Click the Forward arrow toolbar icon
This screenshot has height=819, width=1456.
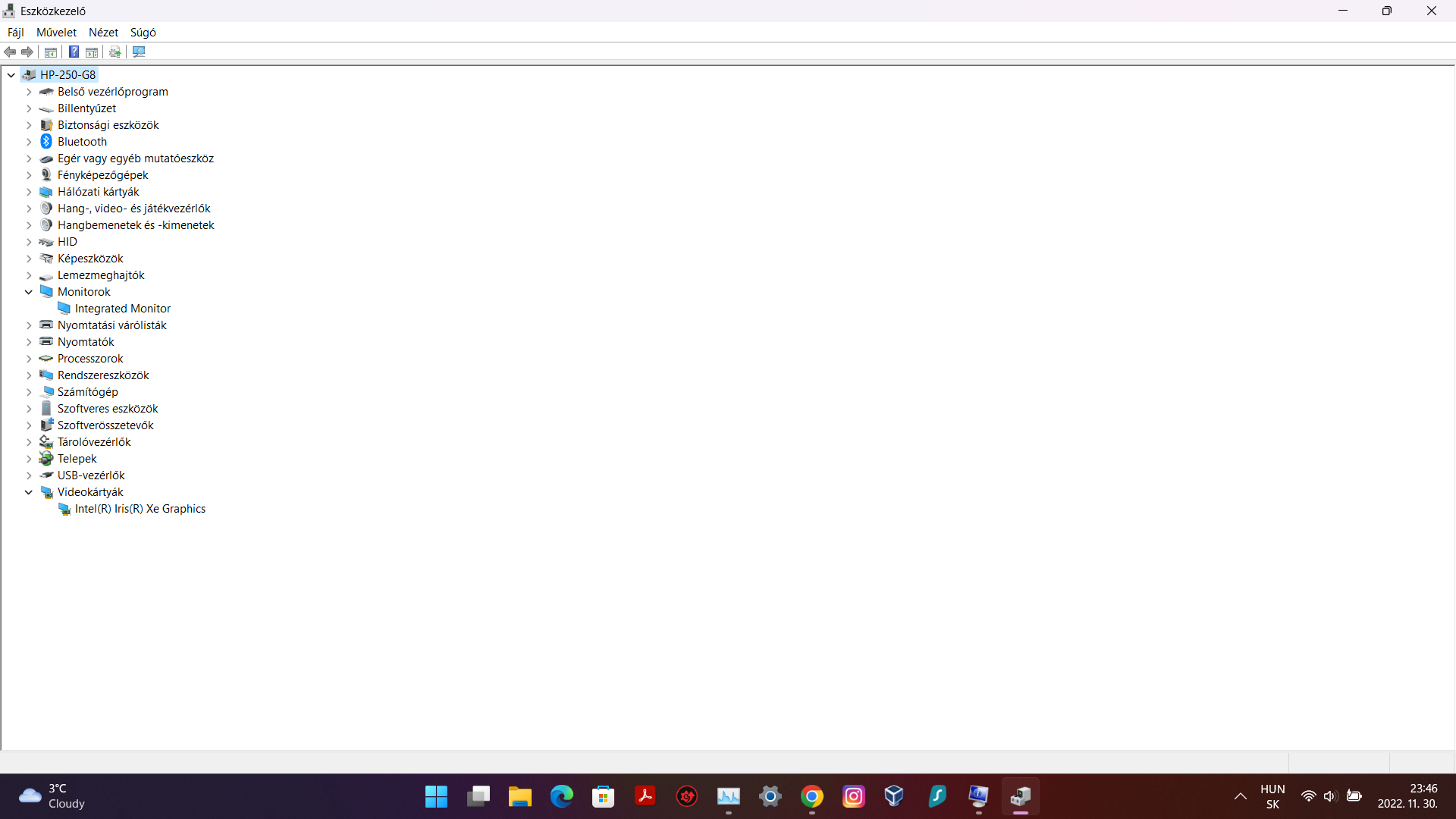click(x=27, y=52)
